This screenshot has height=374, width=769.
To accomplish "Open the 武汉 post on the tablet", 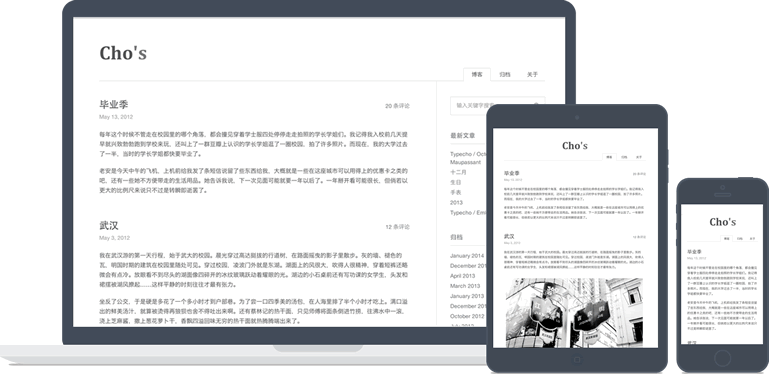I will point(509,236).
